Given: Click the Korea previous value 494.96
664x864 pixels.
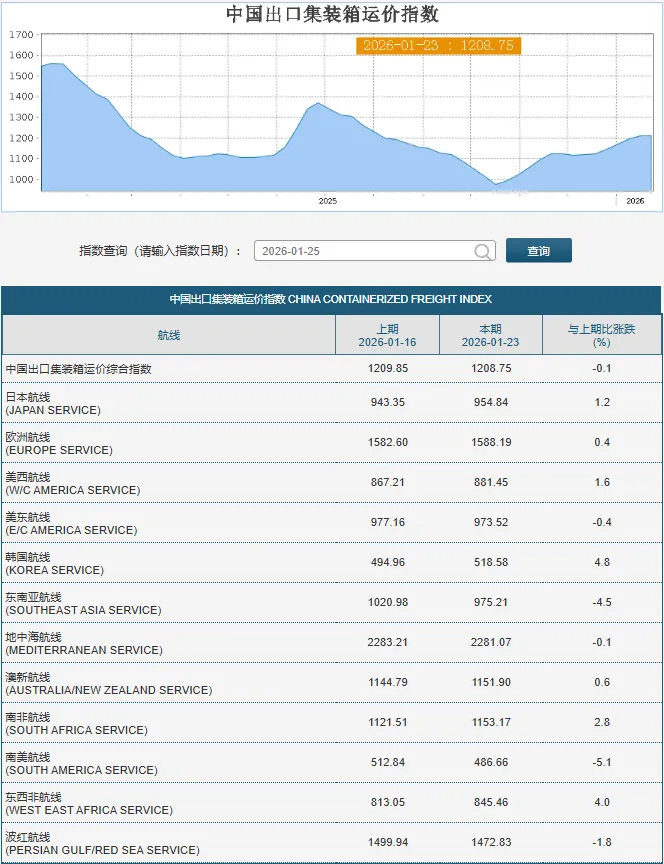Looking at the screenshot, I should pos(388,563).
